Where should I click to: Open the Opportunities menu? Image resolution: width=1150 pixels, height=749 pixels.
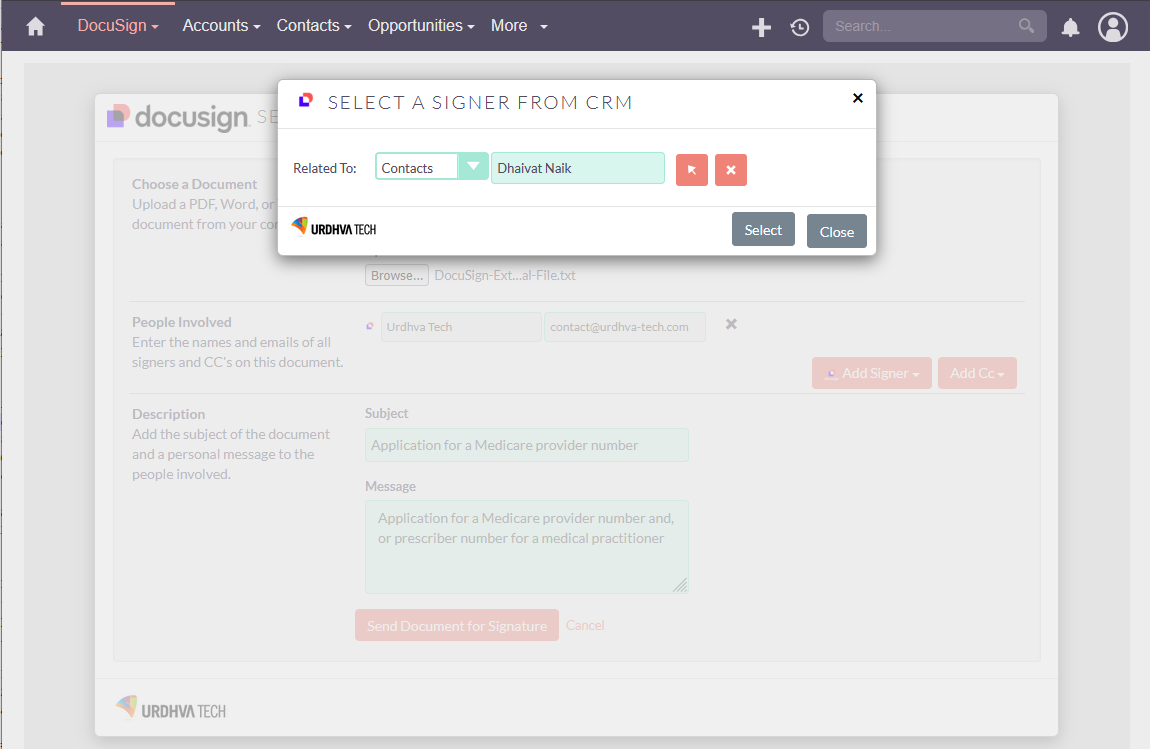click(421, 25)
